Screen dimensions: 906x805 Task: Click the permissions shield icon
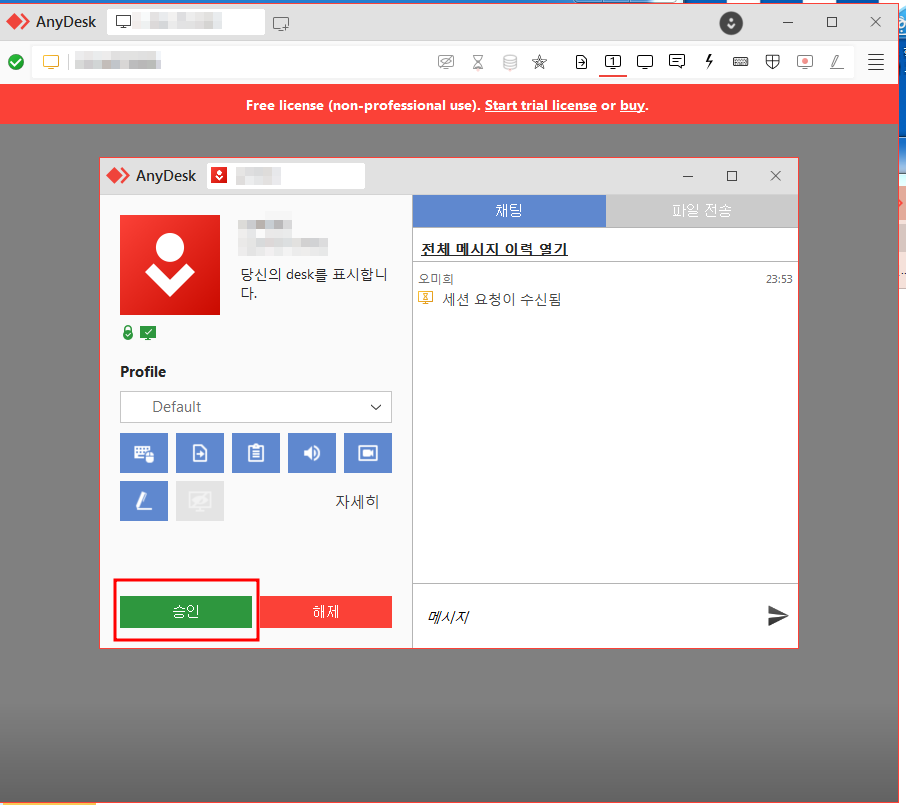pos(772,61)
